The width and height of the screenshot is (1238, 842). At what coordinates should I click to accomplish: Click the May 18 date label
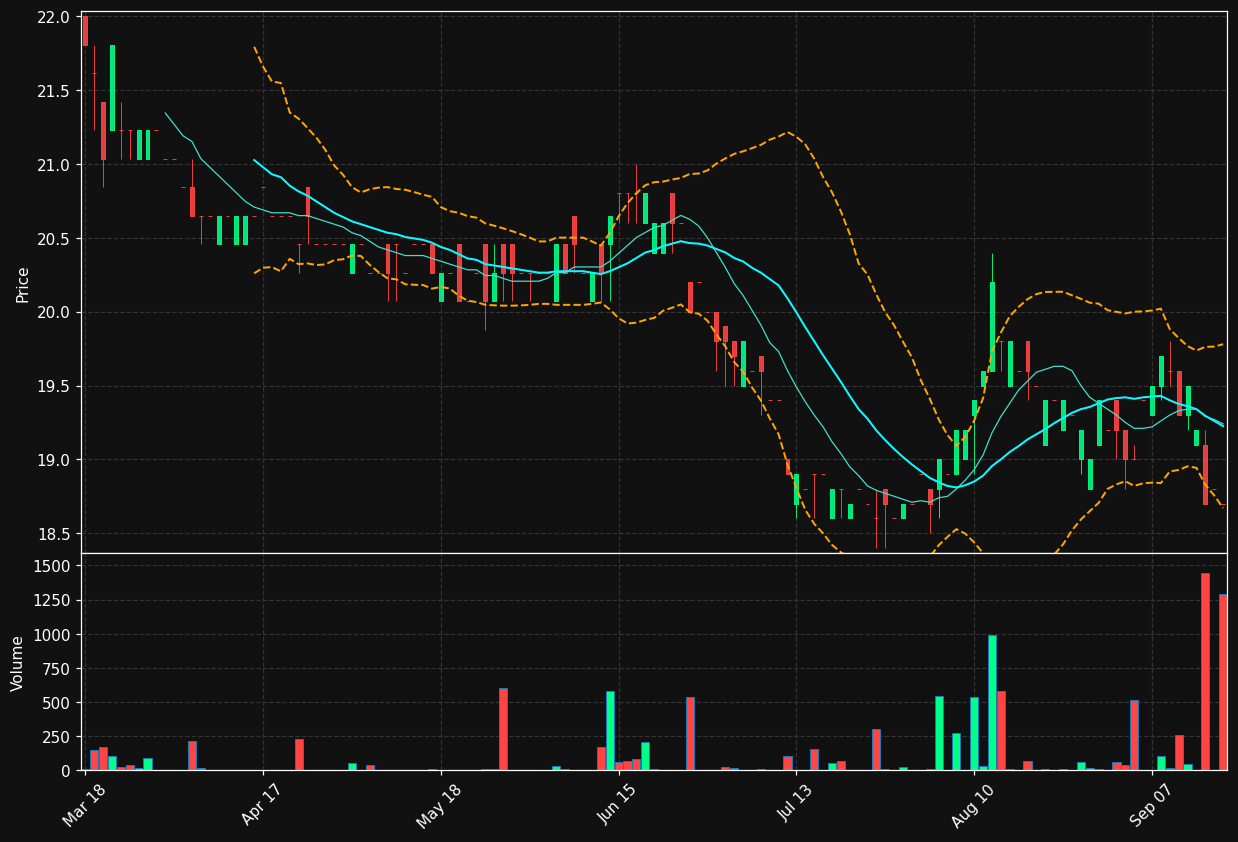[439, 805]
